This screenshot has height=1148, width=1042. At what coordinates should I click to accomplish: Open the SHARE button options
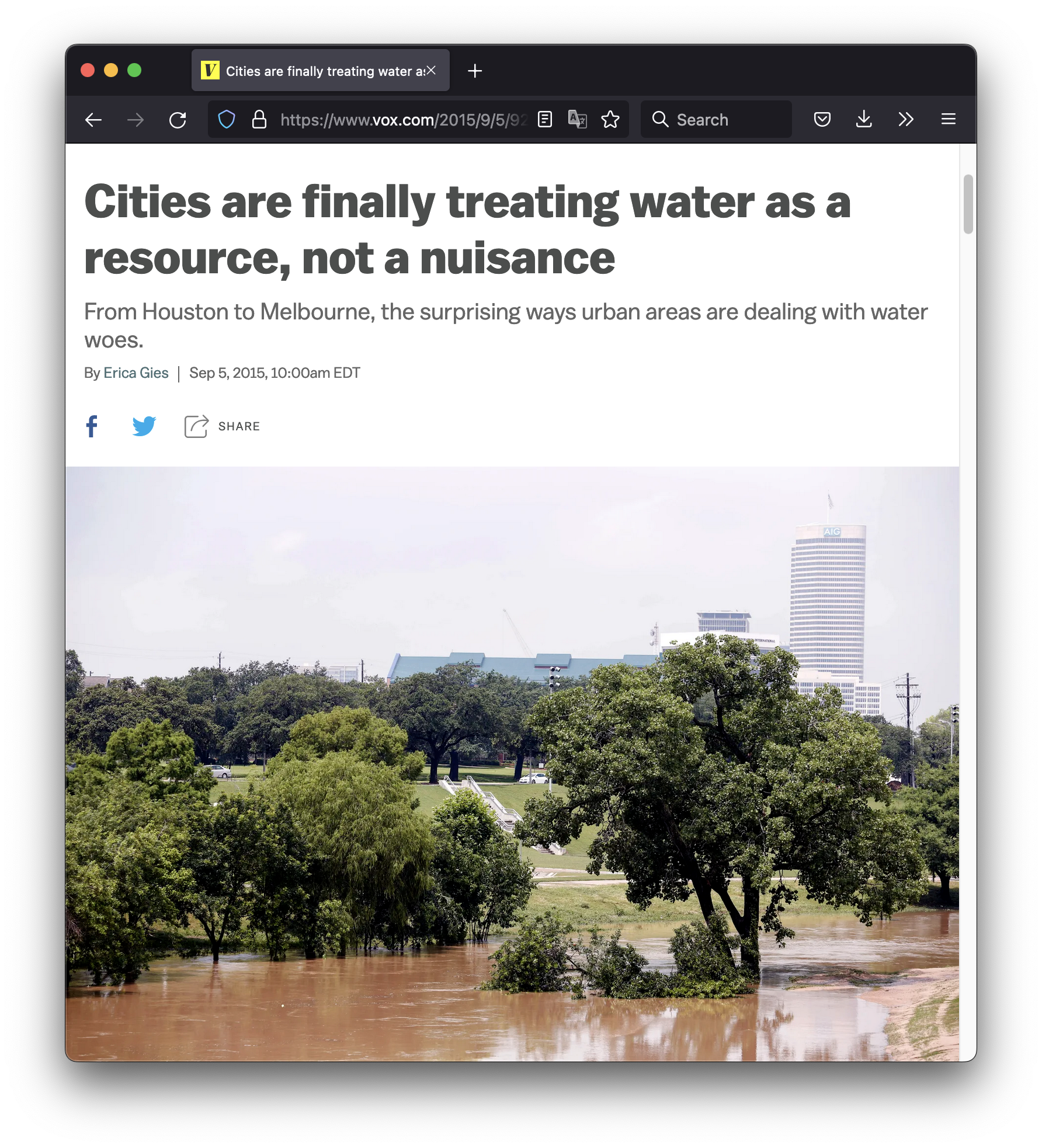point(222,426)
